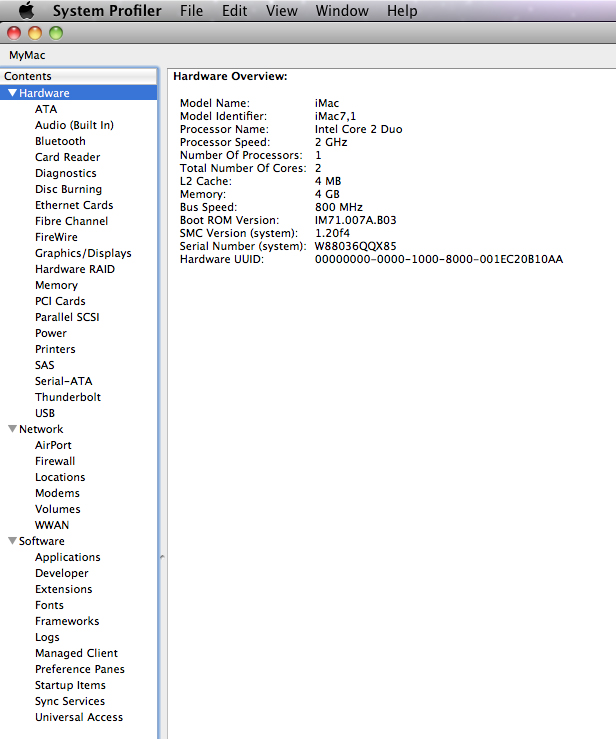Select the Preference Panes entry
This screenshot has height=739, width=616.
[80, 669]
